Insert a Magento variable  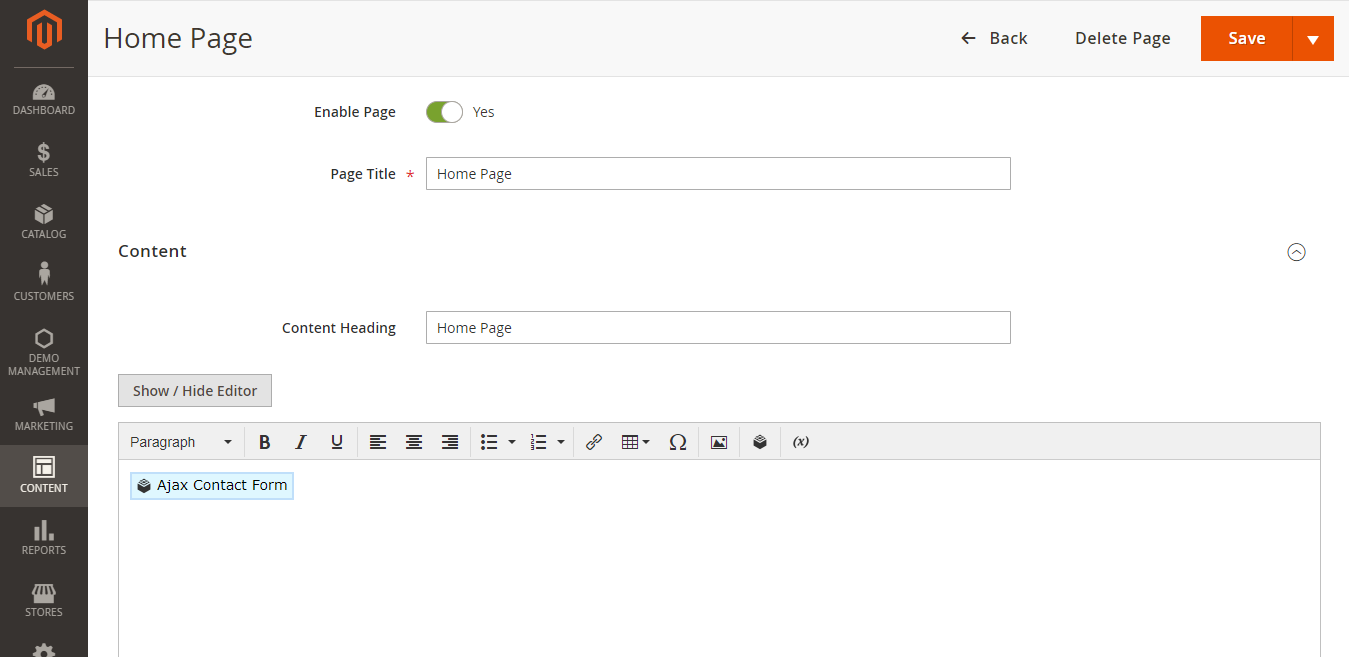(800, 441)
